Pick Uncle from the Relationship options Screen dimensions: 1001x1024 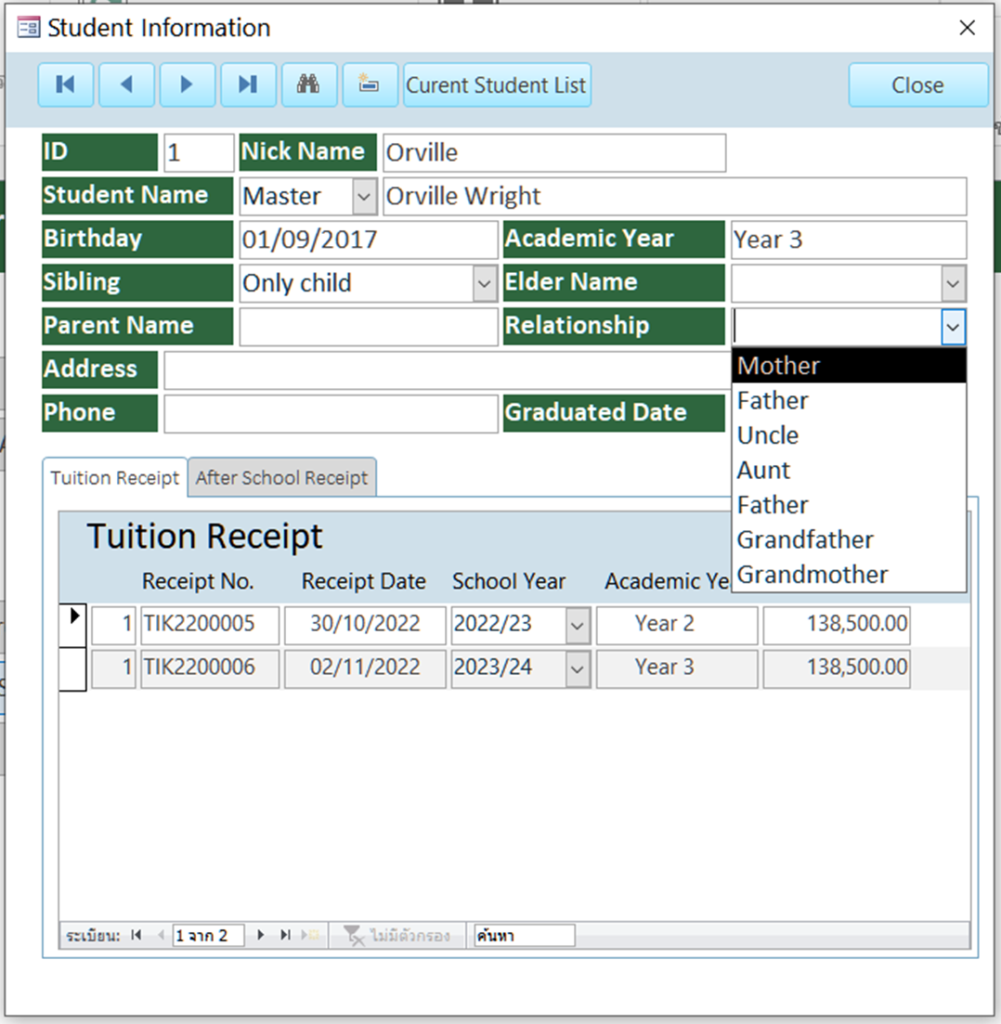coord(848,436)
